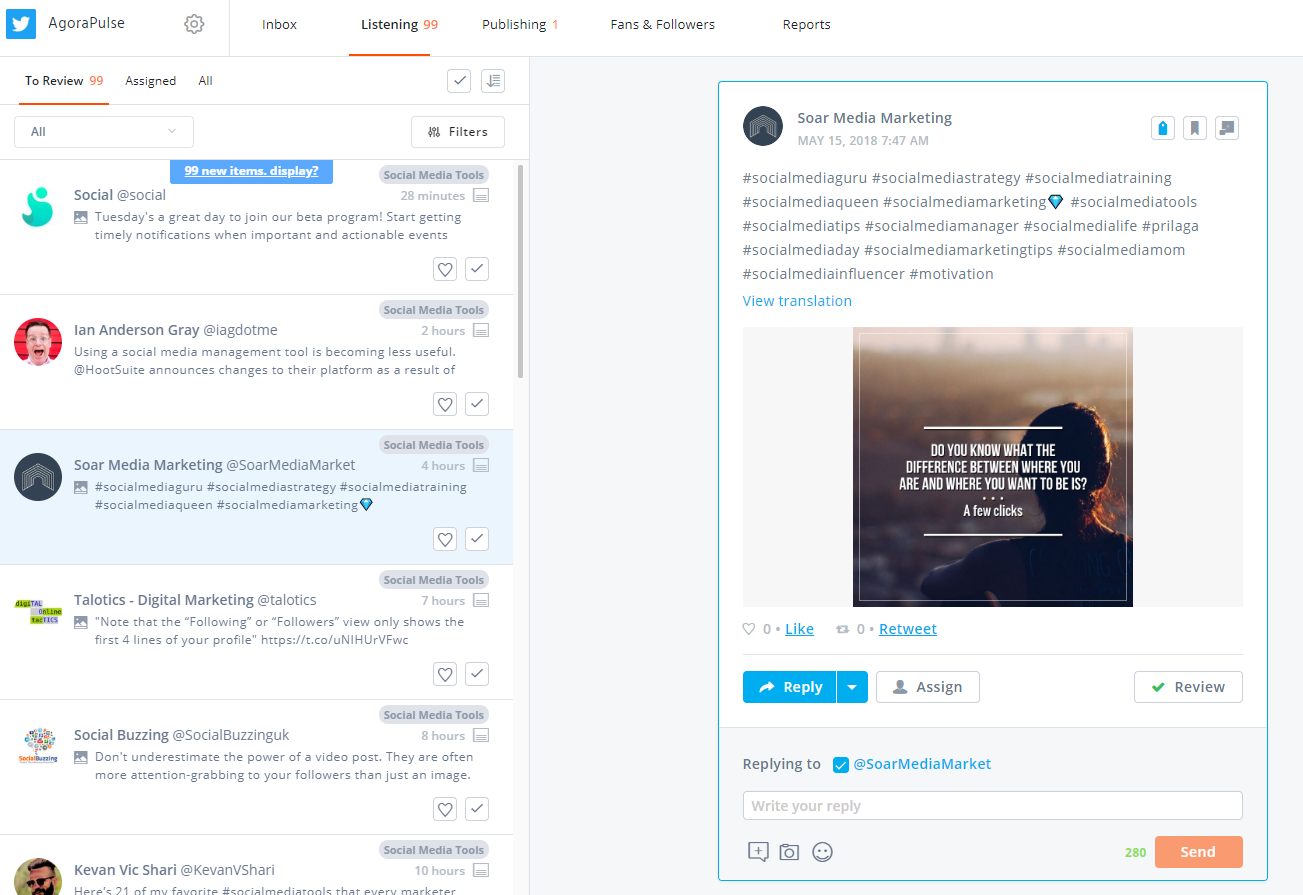
Task: Mark Ian Anderson Gray item as reviewed
Action: [x=477, y=404]
